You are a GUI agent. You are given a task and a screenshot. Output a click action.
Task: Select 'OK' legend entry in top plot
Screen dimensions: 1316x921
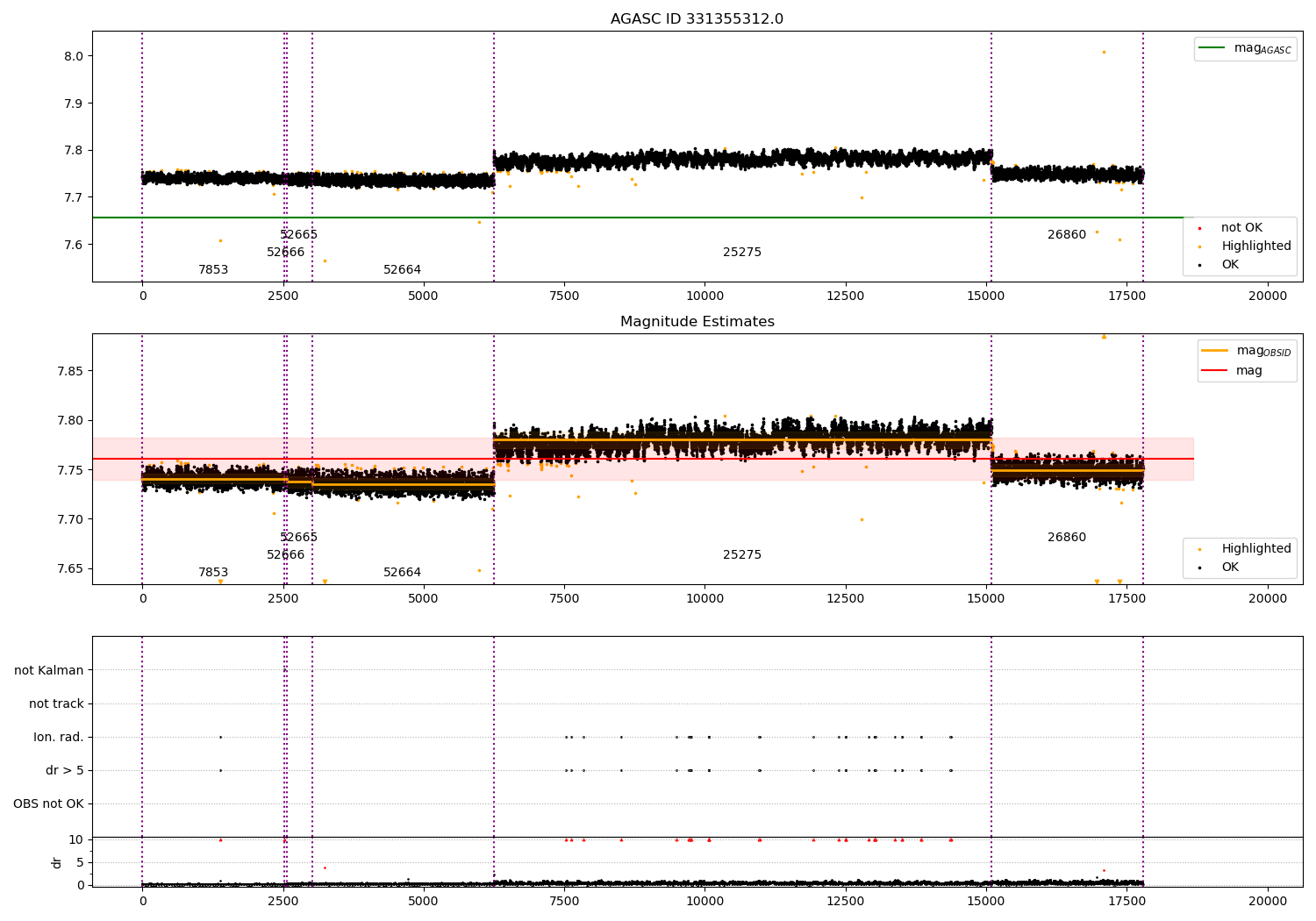(x=1230, y=265)
